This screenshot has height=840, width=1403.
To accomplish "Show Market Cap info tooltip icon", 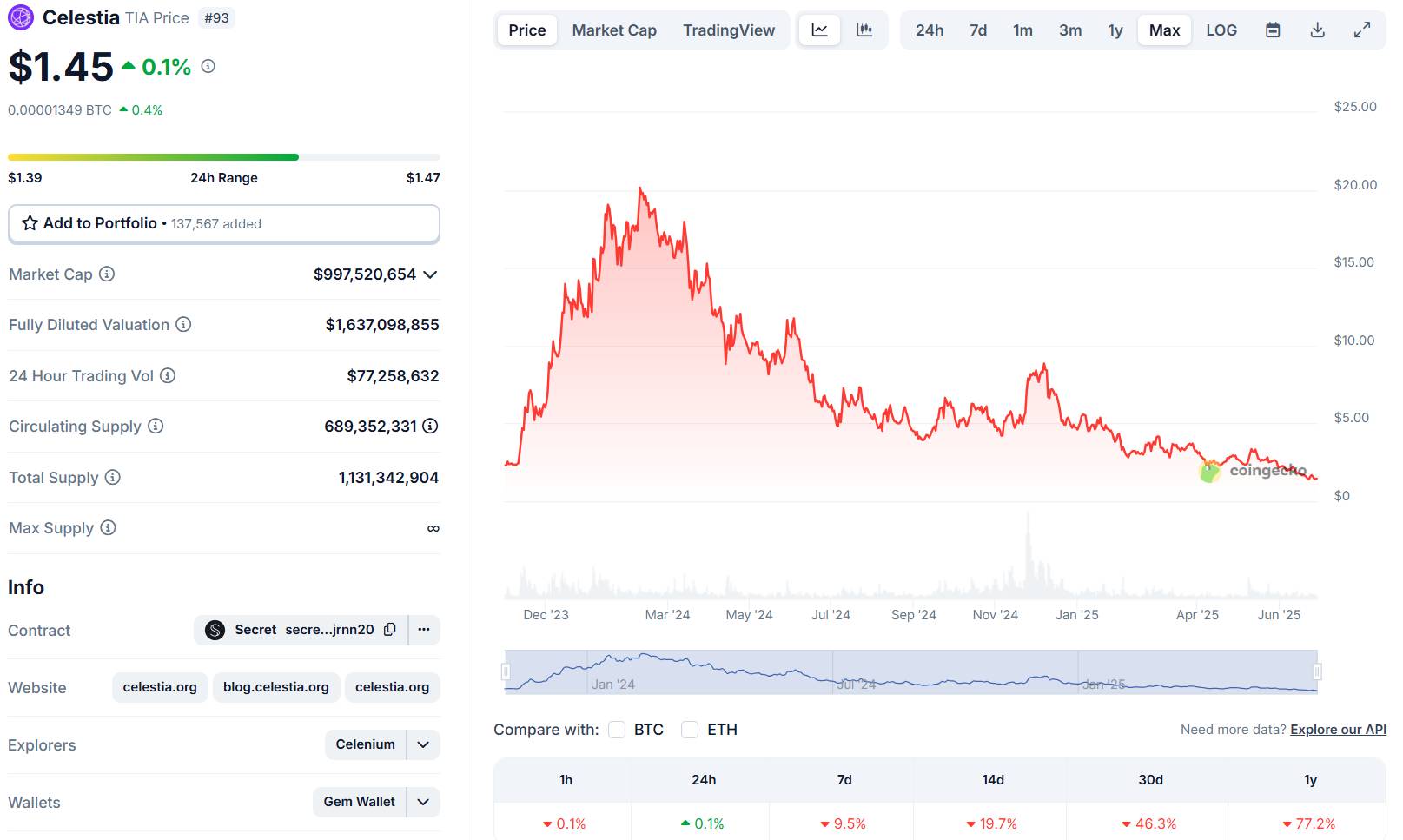I will tap(107, 274).
